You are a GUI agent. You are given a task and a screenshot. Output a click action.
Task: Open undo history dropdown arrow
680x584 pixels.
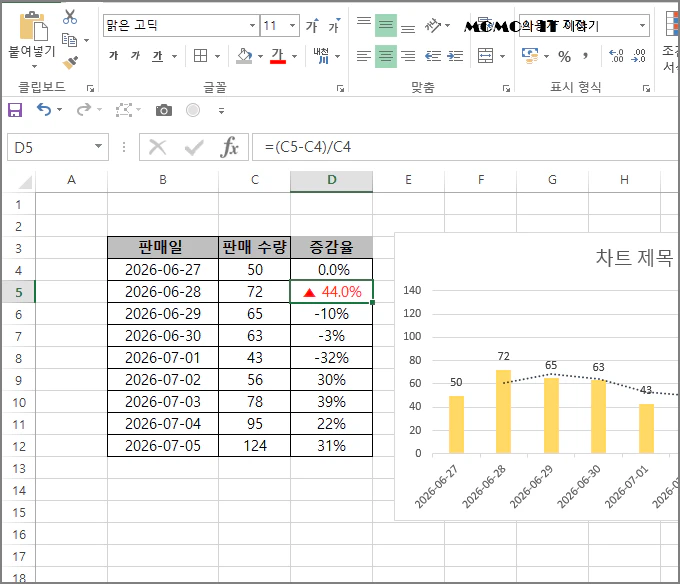click(x=59, y=110)
